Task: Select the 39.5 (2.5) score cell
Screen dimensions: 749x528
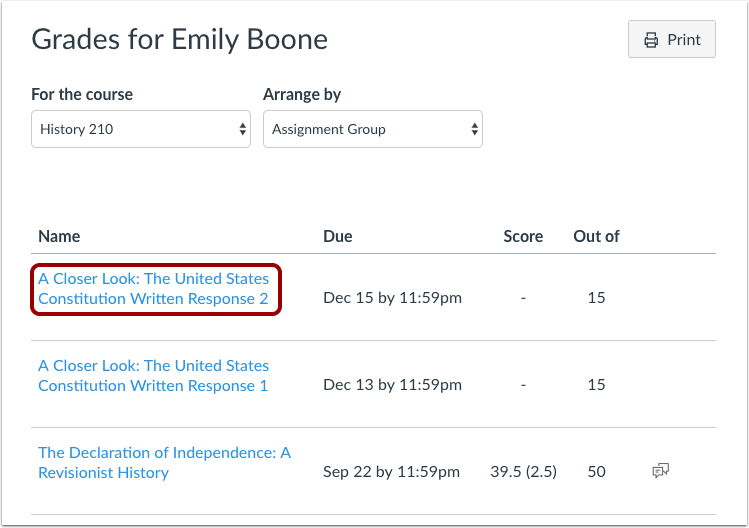Action: point(523,472)
